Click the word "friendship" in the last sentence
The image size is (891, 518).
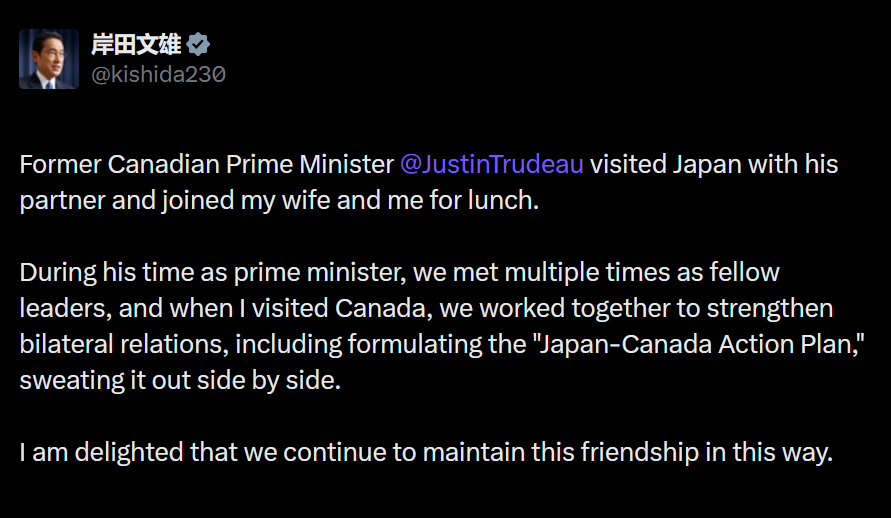[639, 452]
